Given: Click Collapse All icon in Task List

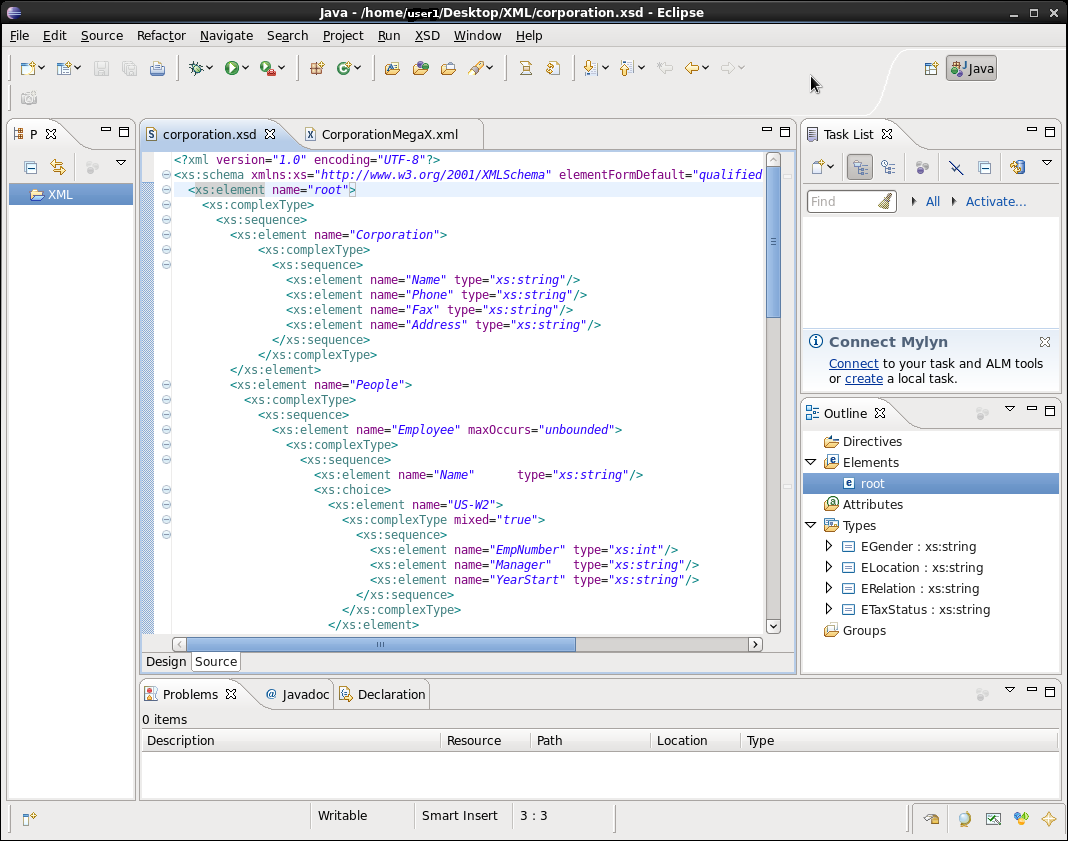Looking at the screenshot, I should coord(984,167).
